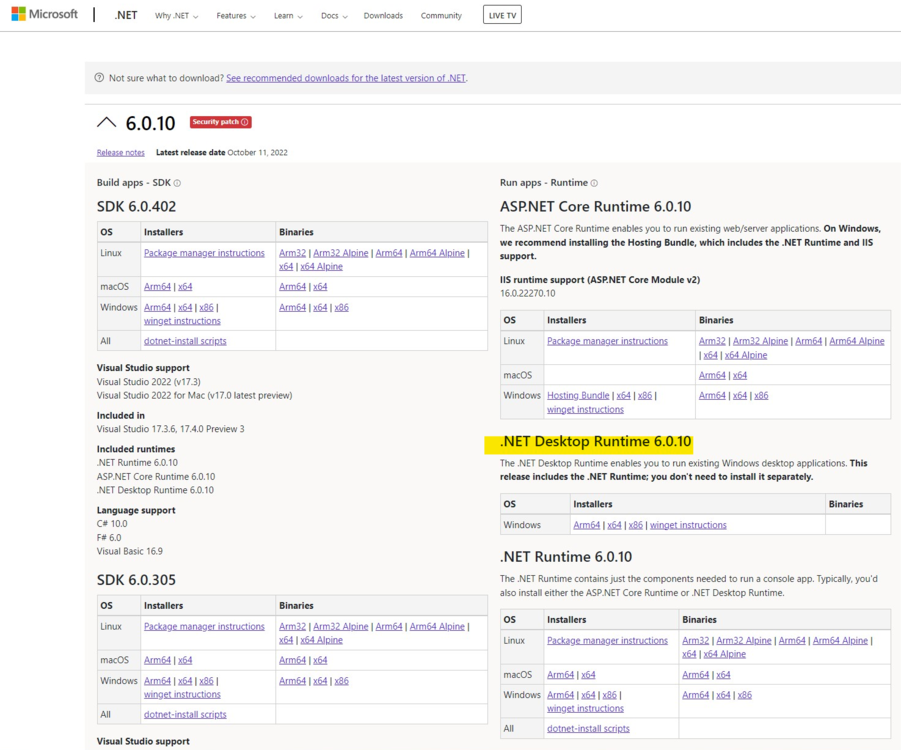Viewport: 901px width, 750px height.
Task: Open .NET Desktop Runtime winget instructions
Action: [x=688, y=525]
